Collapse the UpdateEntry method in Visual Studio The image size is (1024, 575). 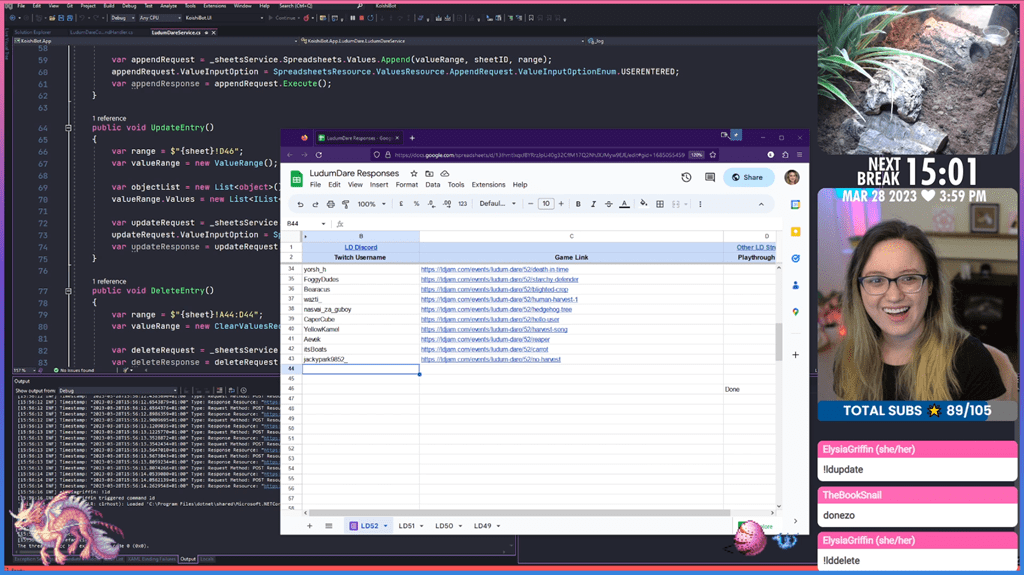point(68,128)
